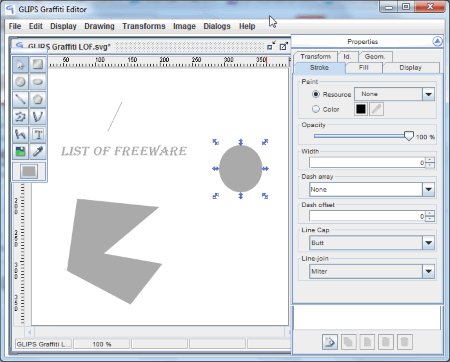This screenshot has width=450, height=362.
Task: Switch to the Fill tab
Action: [x=364, y=68]
